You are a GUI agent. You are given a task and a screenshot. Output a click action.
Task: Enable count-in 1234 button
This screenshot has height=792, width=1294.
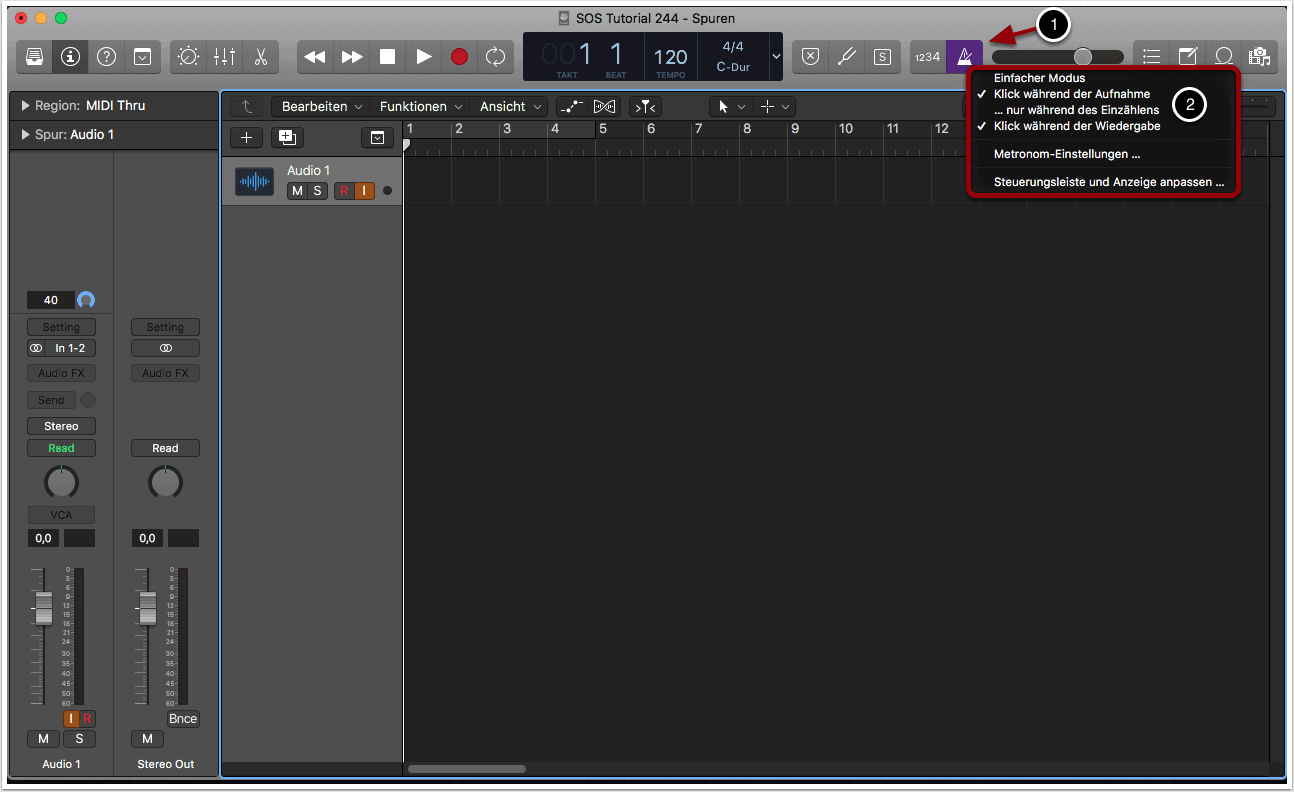pos(927,57)
